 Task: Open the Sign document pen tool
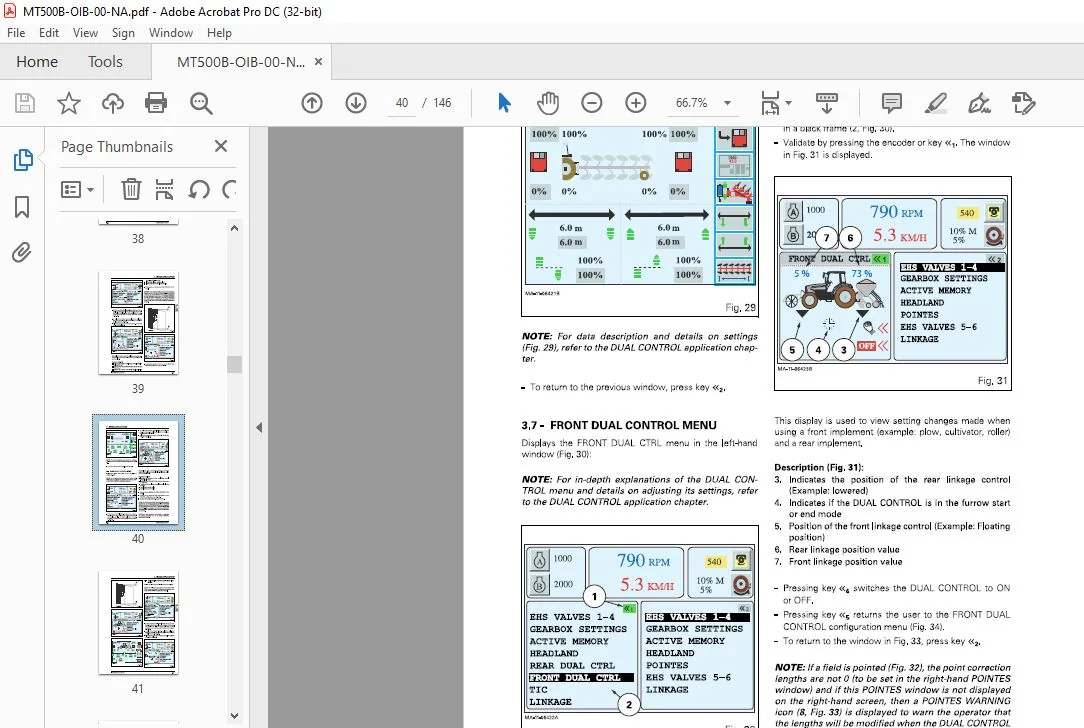click(x=979, y=103)
